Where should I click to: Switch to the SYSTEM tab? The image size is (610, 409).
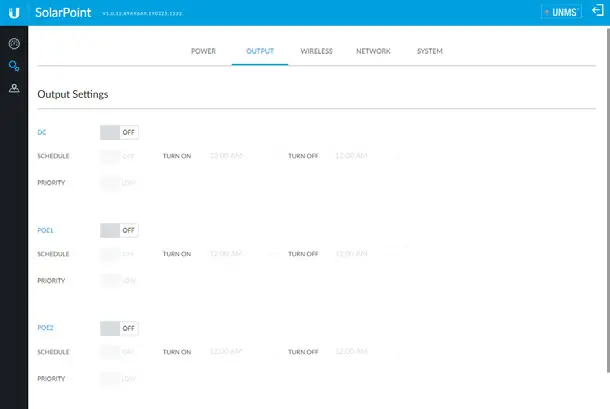pos(429,51)
